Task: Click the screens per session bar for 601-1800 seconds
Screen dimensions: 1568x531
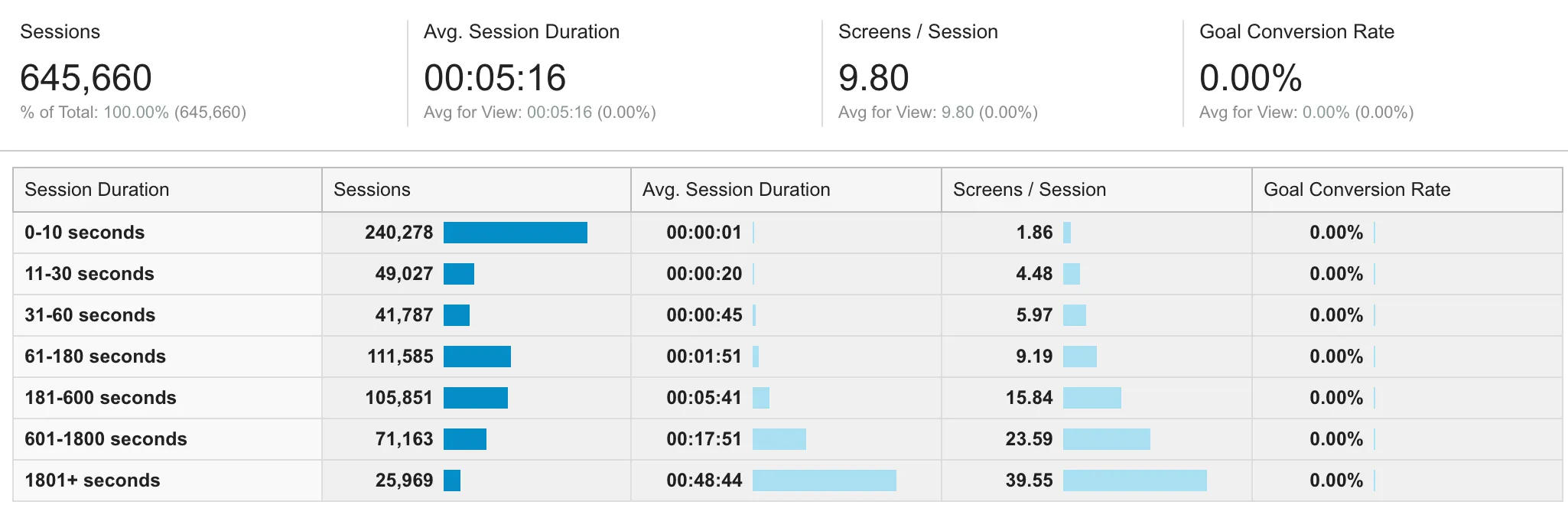Action: 1106,439
